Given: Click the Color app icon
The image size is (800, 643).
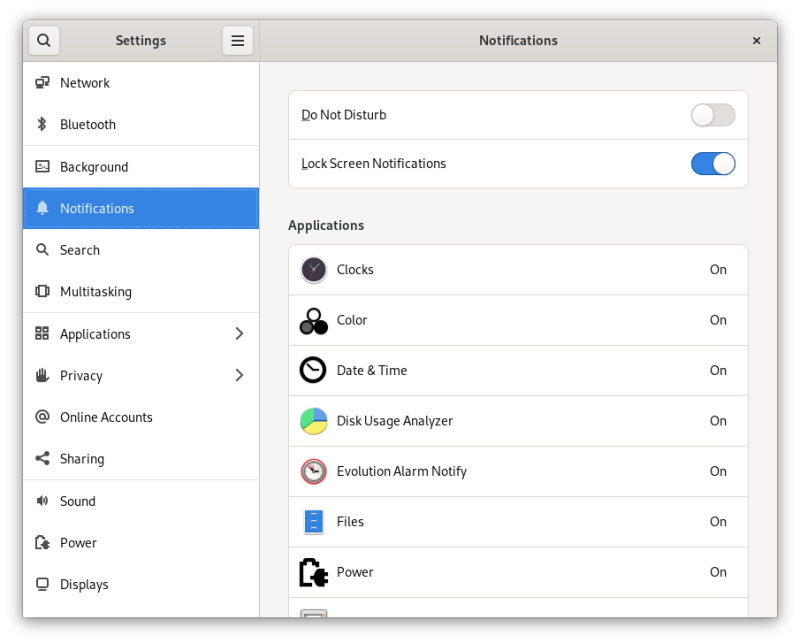Looking at the screenshot, I should (314, 321).
